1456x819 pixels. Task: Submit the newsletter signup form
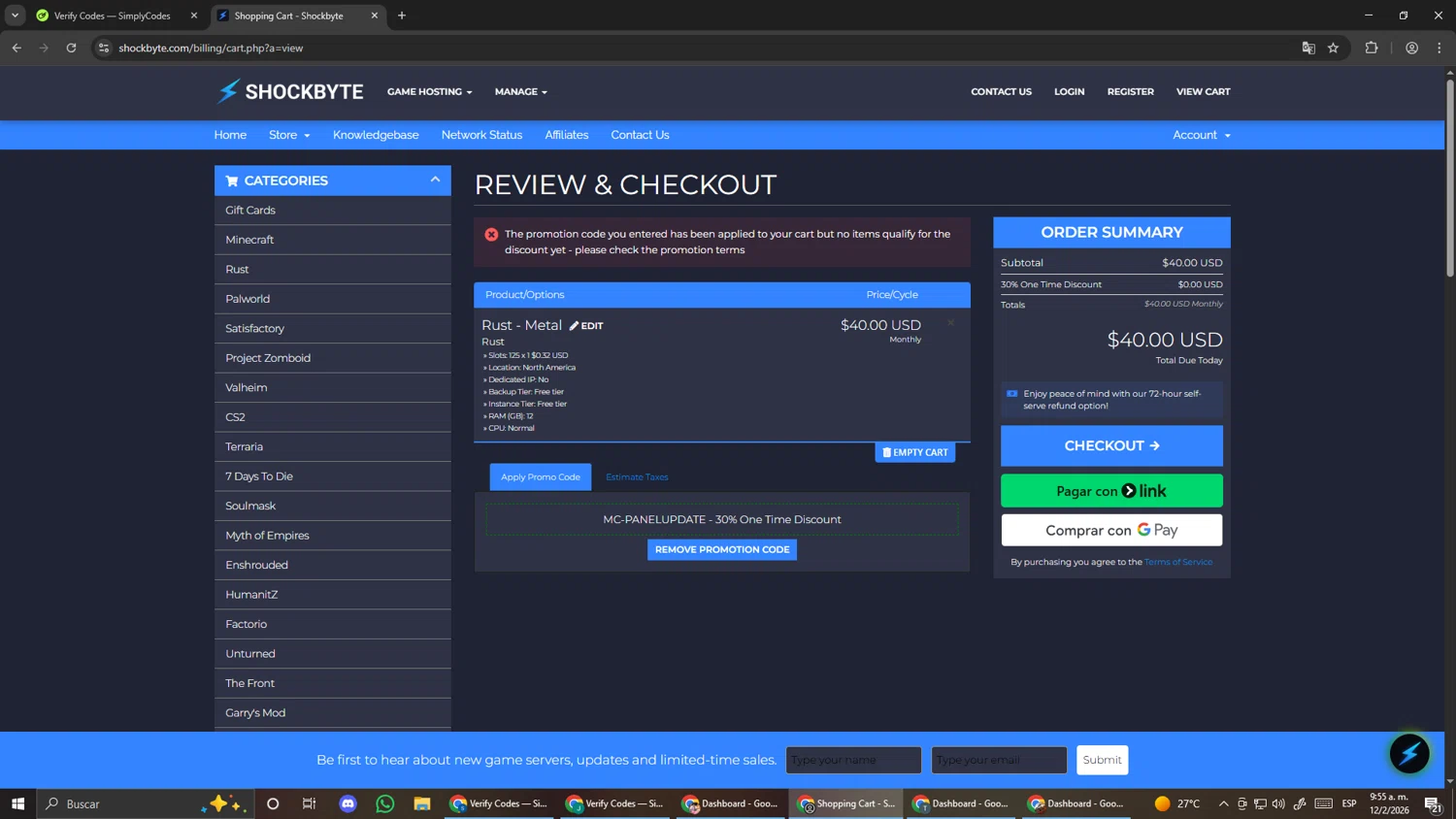coord(1102,760)
